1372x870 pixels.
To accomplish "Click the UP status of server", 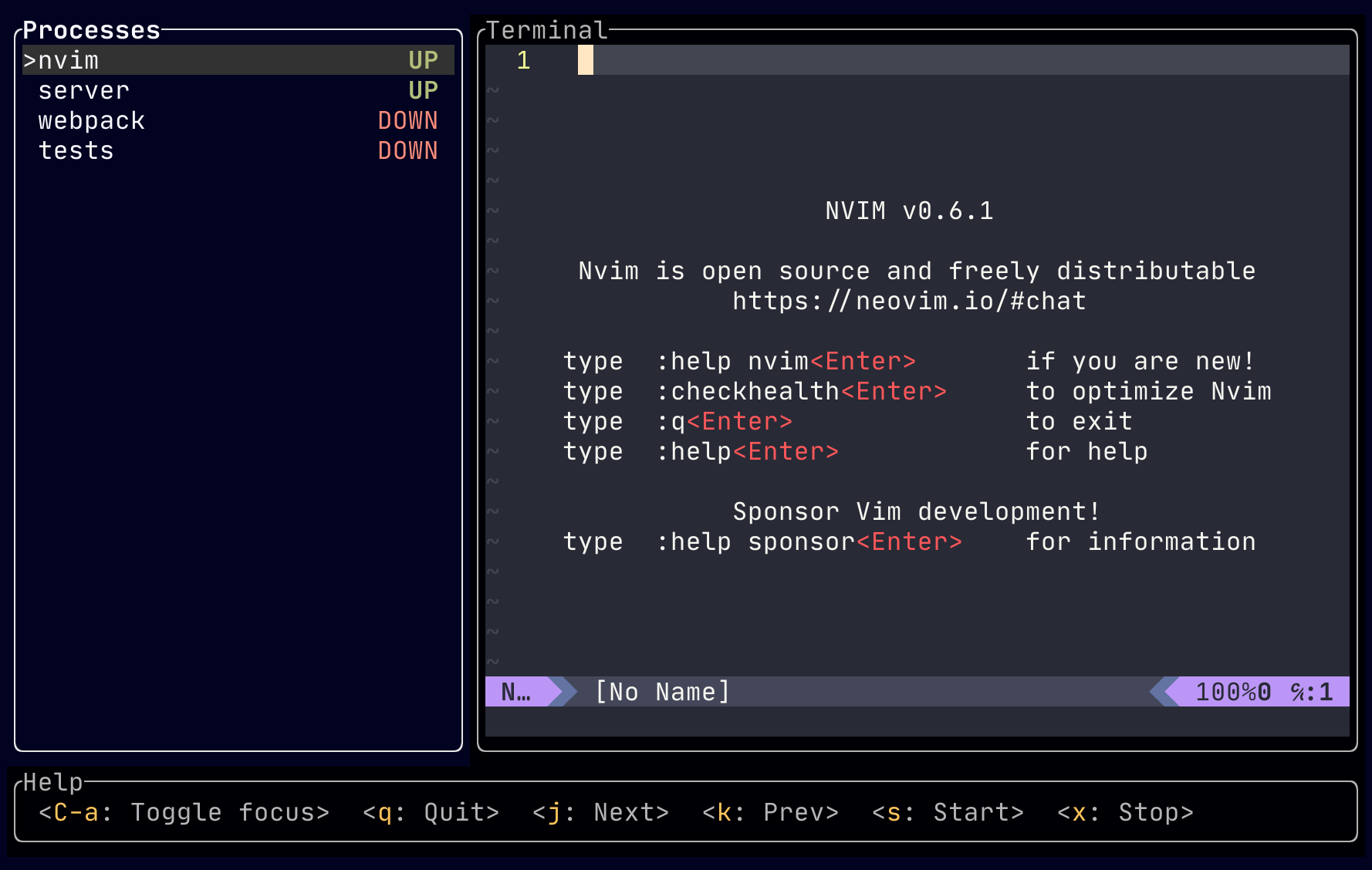I will [x=423, y=90].
